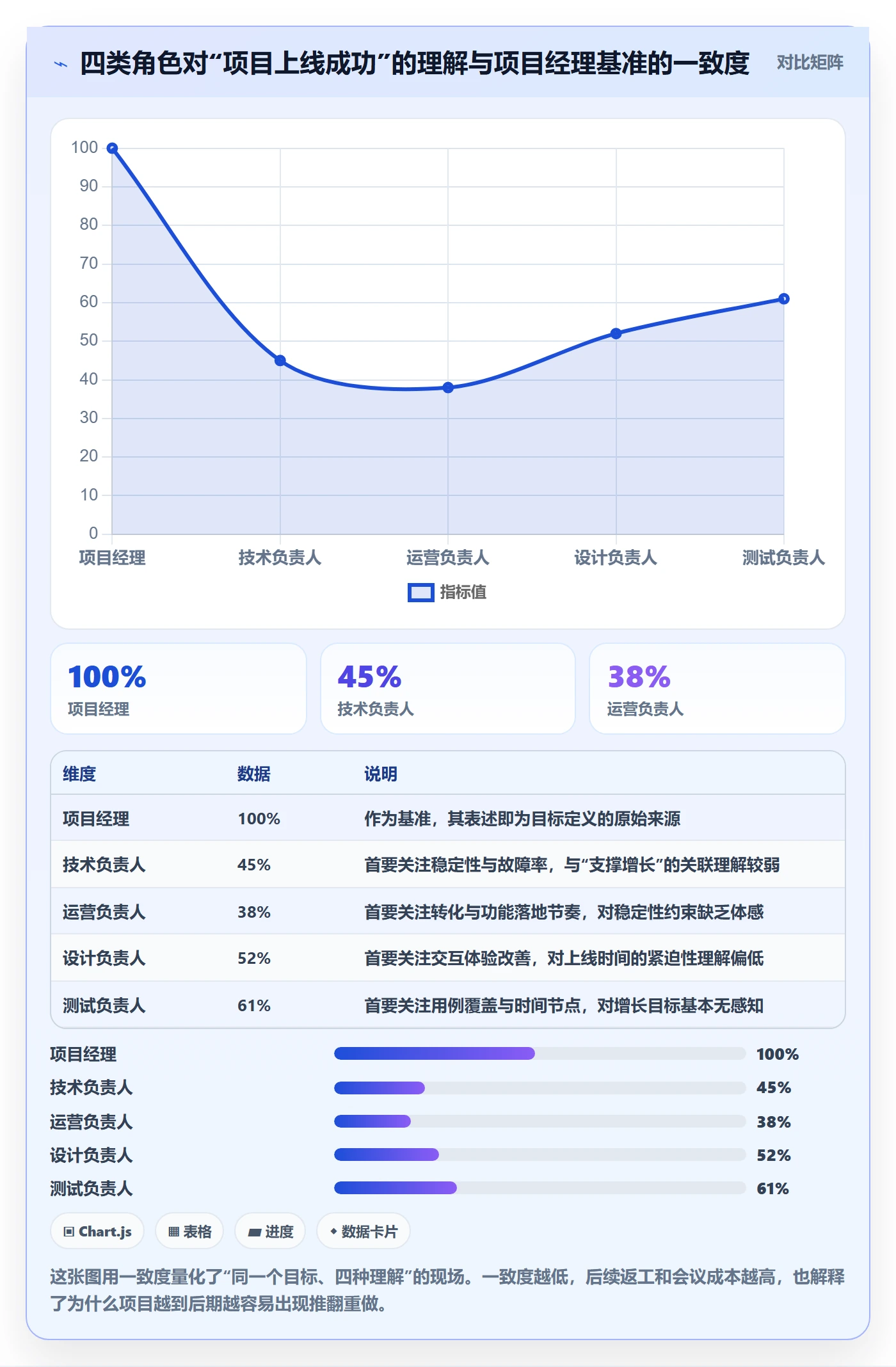This screenshot has height=1367, width=896.
Task: Click the 设计负责人 data point on the chart
Action: 616,333
